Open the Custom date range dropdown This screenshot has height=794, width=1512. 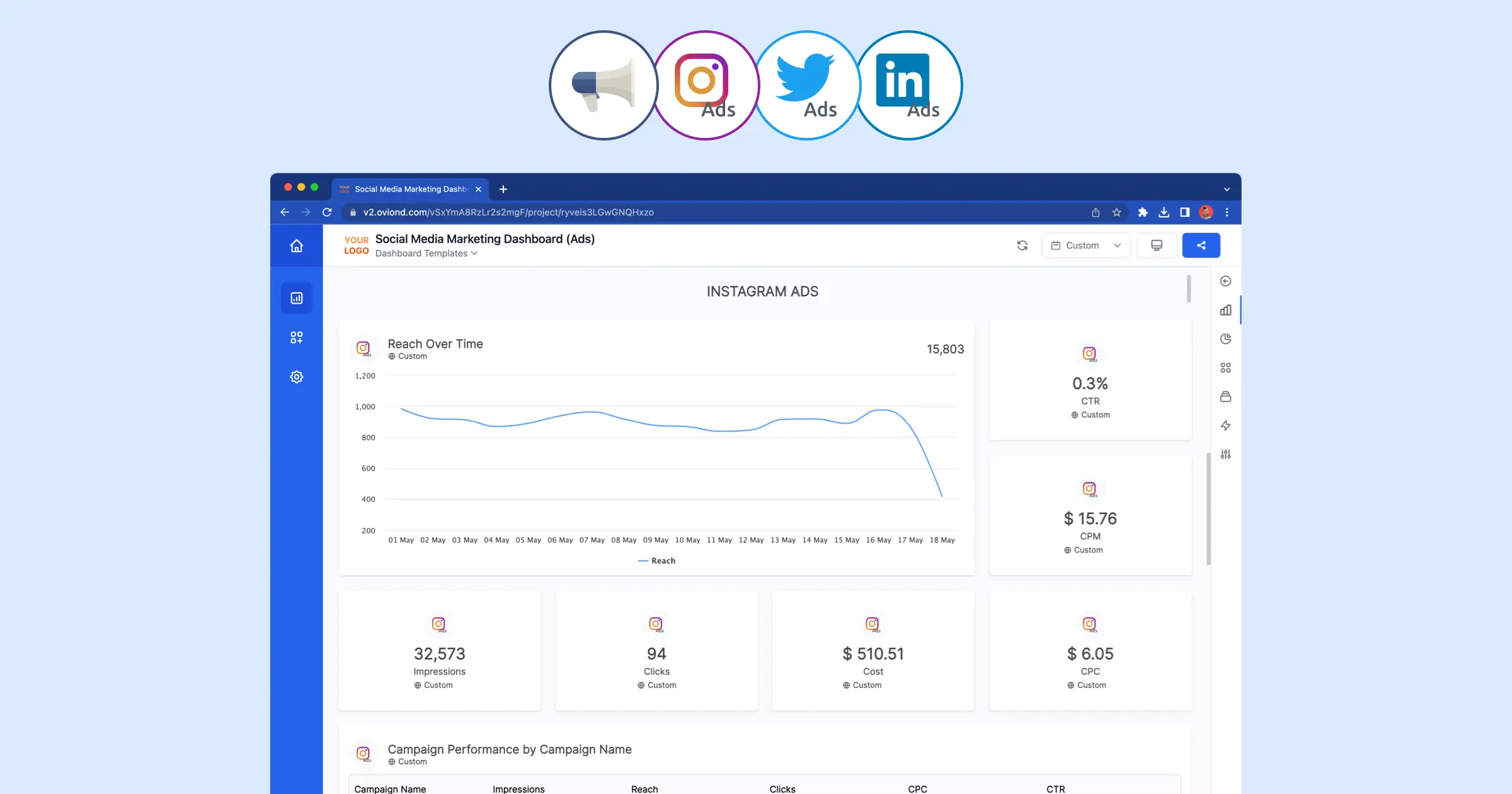point(1086,245)
